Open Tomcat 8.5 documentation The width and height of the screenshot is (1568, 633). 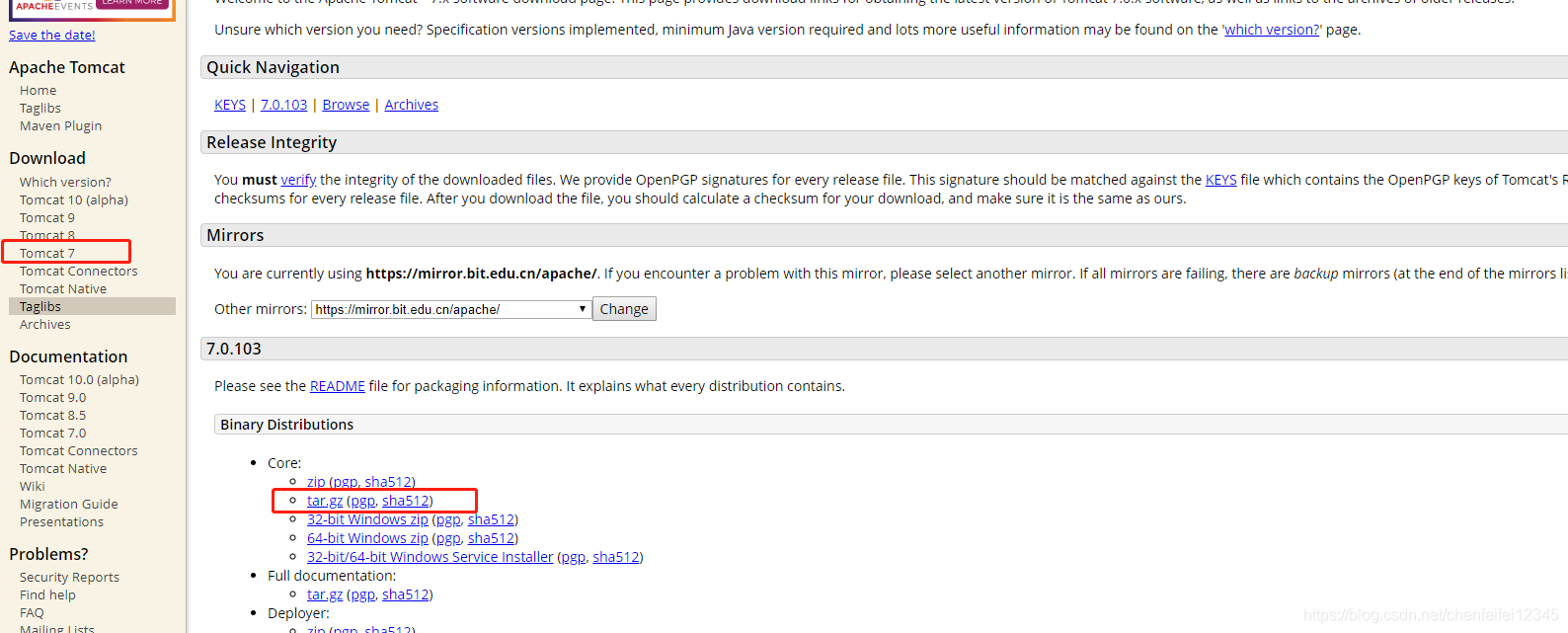pos(53,415)
